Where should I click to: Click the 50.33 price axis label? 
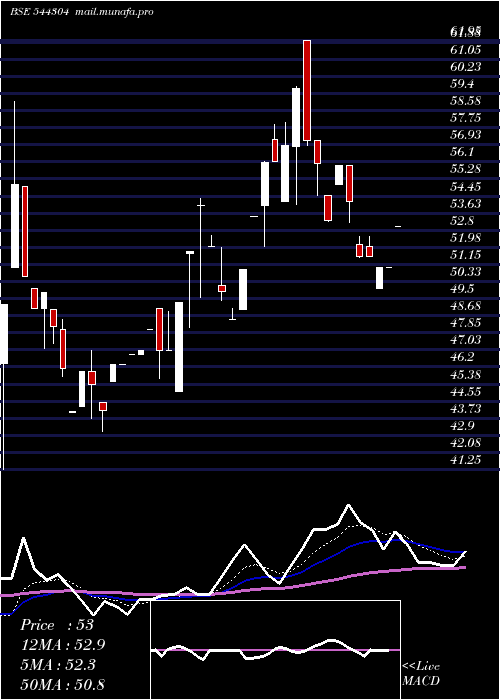tap(465, 271)
